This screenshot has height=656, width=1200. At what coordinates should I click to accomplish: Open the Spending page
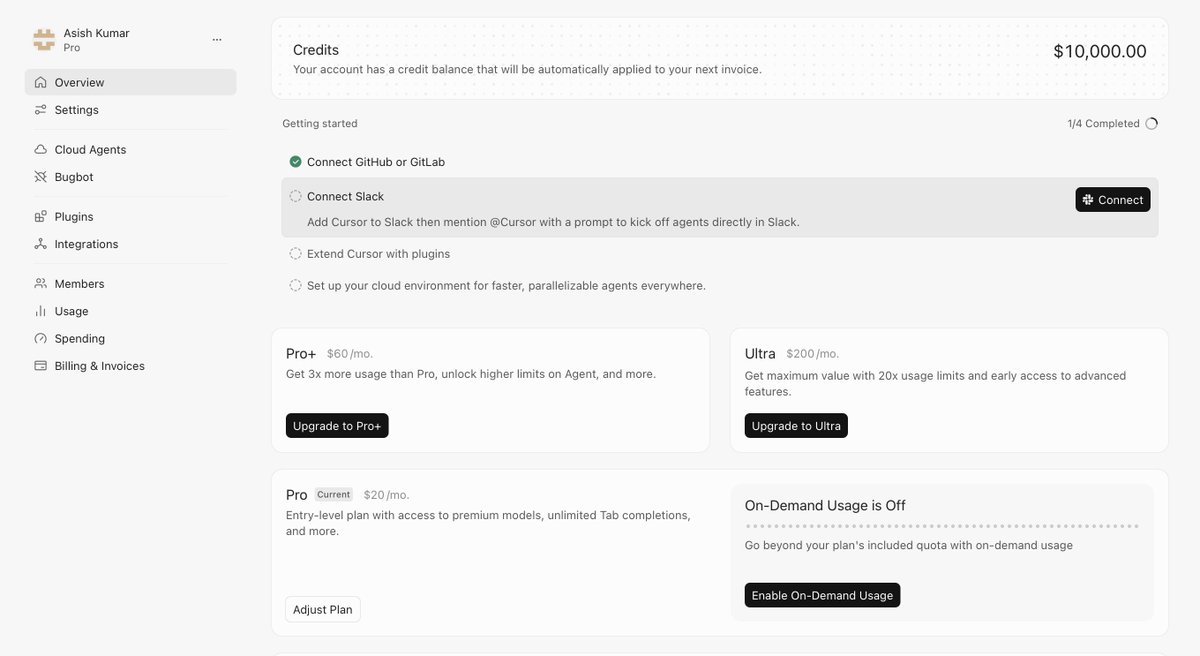click(131, 339)
